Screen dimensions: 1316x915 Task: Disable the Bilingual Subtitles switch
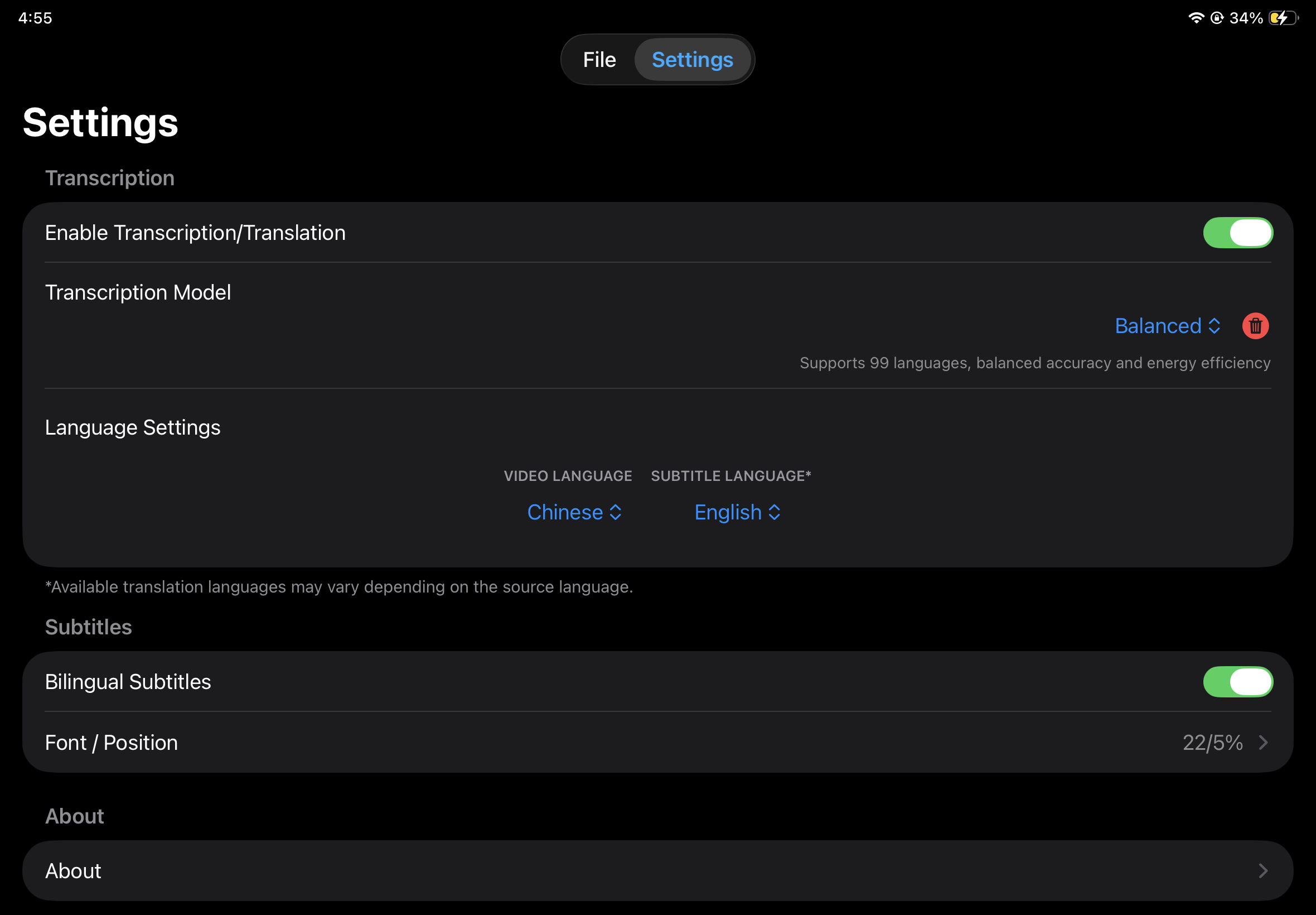(x=1237, y=682)
